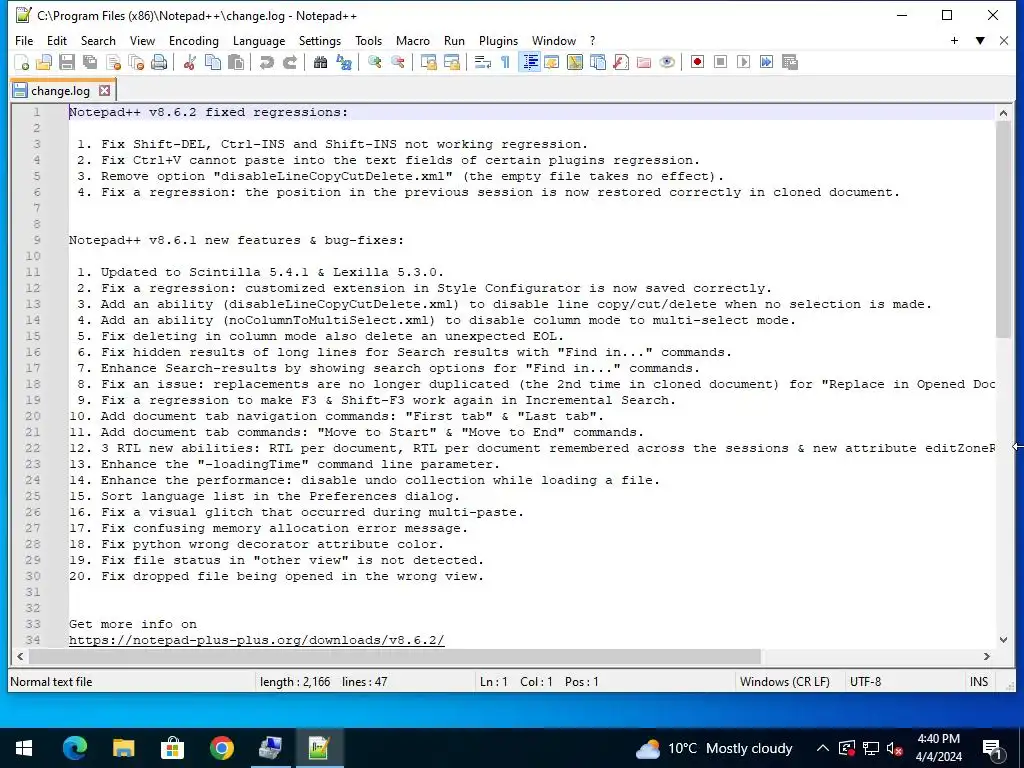
Task: Open the View menu
Action: point(142,40)
